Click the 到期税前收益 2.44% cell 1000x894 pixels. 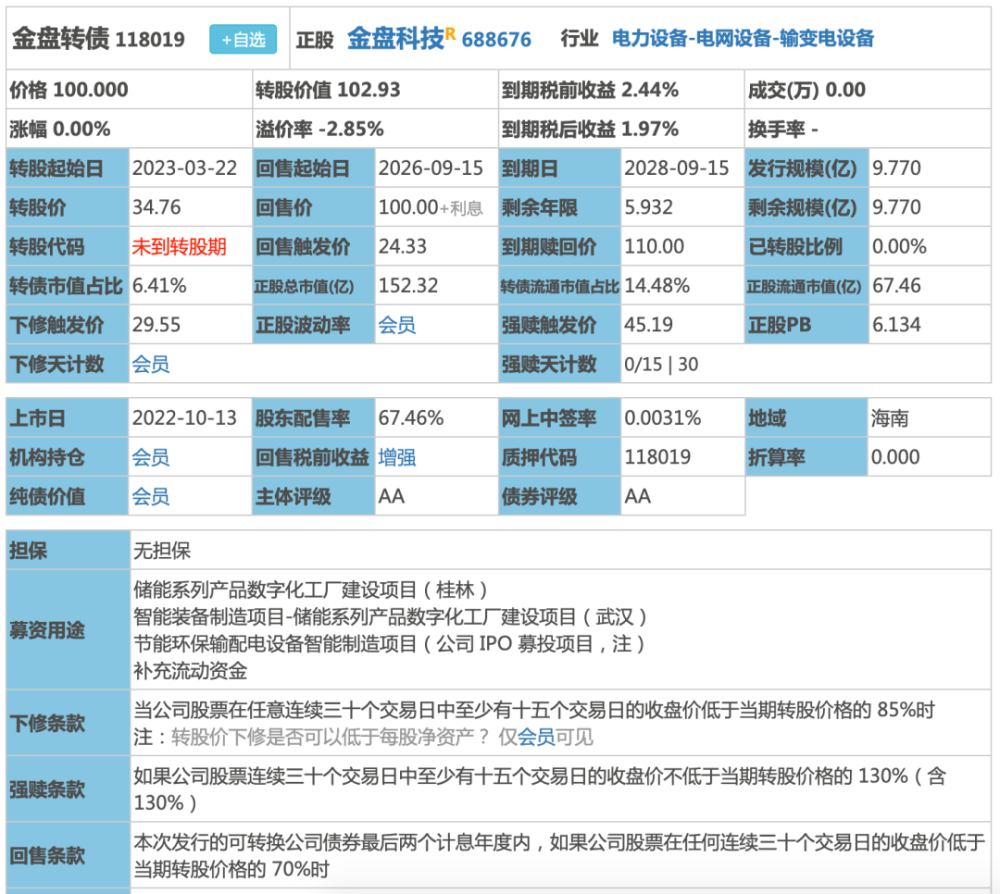(621, 90)
